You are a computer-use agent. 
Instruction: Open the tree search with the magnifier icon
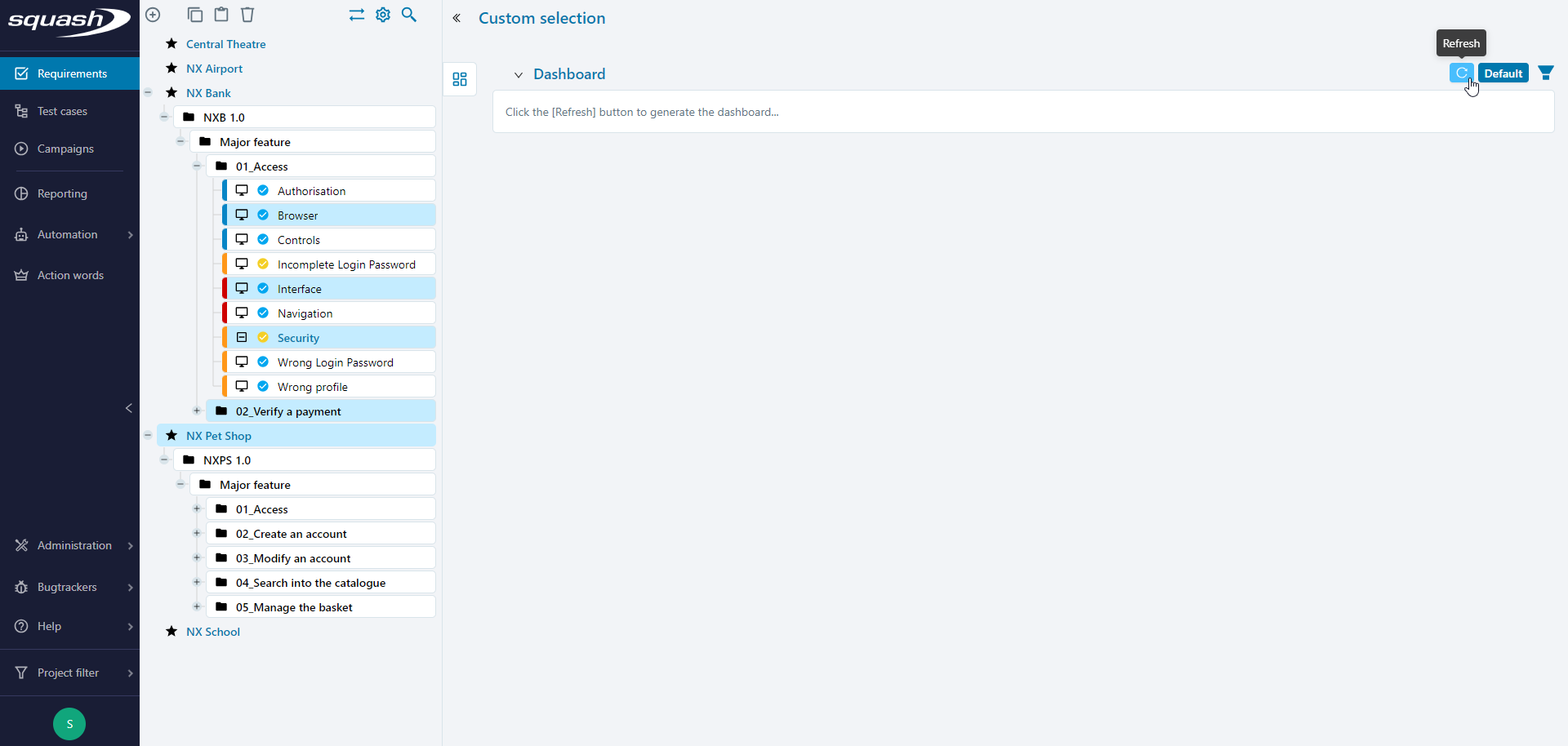(409, 15)
